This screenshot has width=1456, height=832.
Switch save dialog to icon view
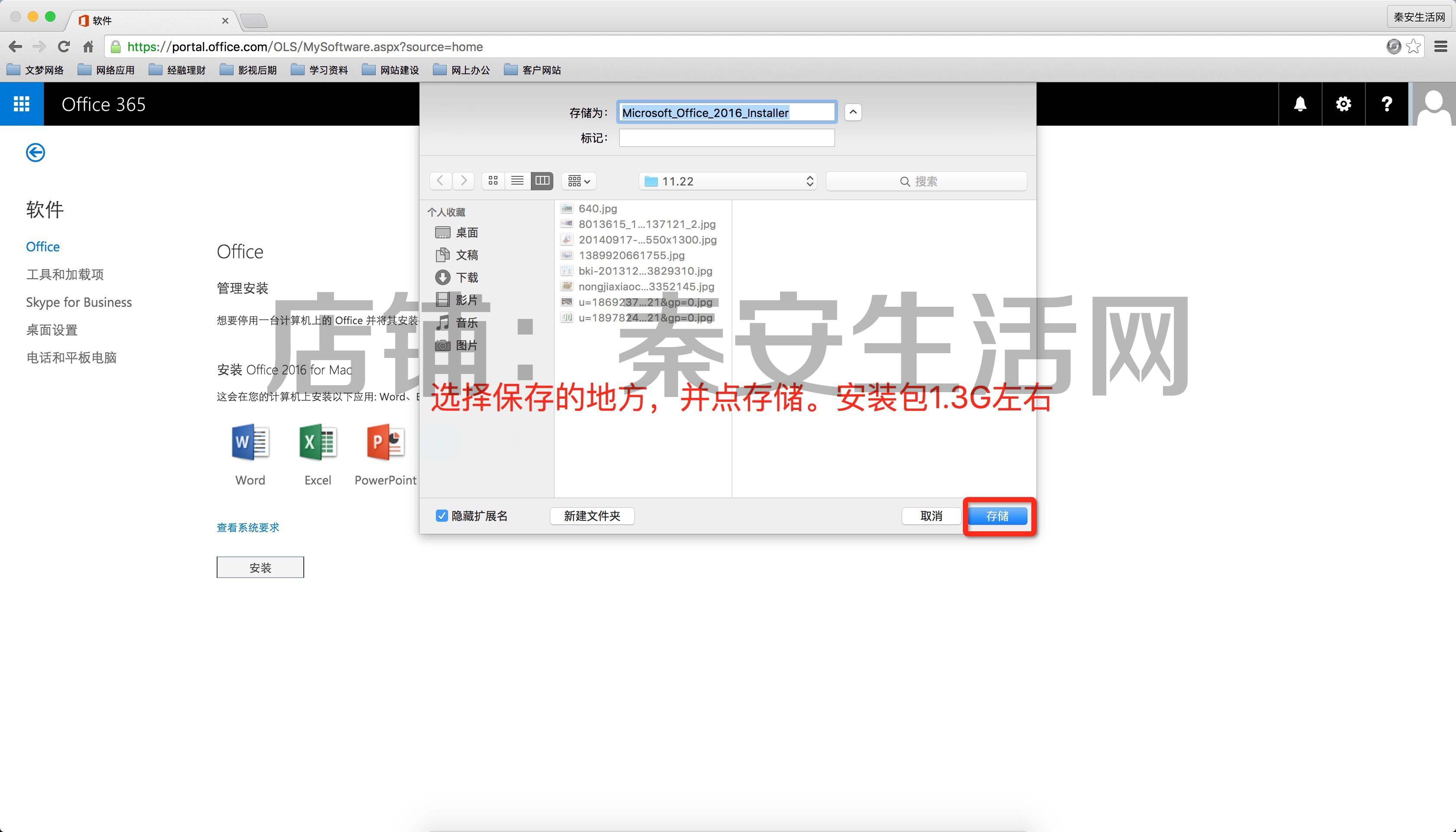coord(493,181)
